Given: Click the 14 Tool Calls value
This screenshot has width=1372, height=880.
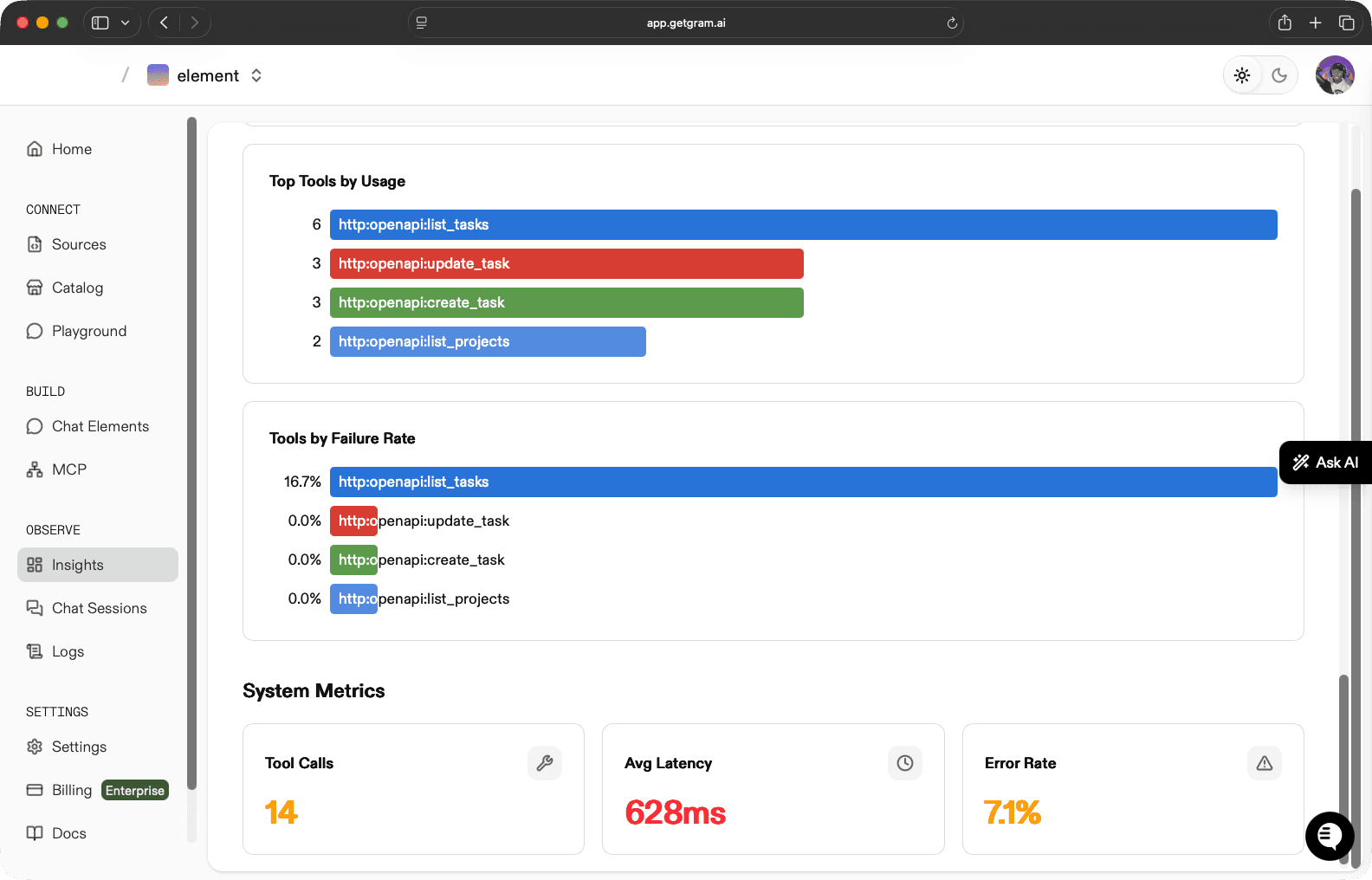Looking at the screenshot, I should pyautogui.click(x=282, y=812).
